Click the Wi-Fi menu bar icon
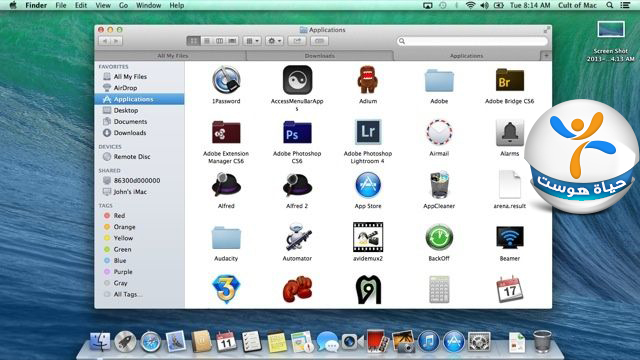Viewport: 640px width, 360px height. (470, 5)
